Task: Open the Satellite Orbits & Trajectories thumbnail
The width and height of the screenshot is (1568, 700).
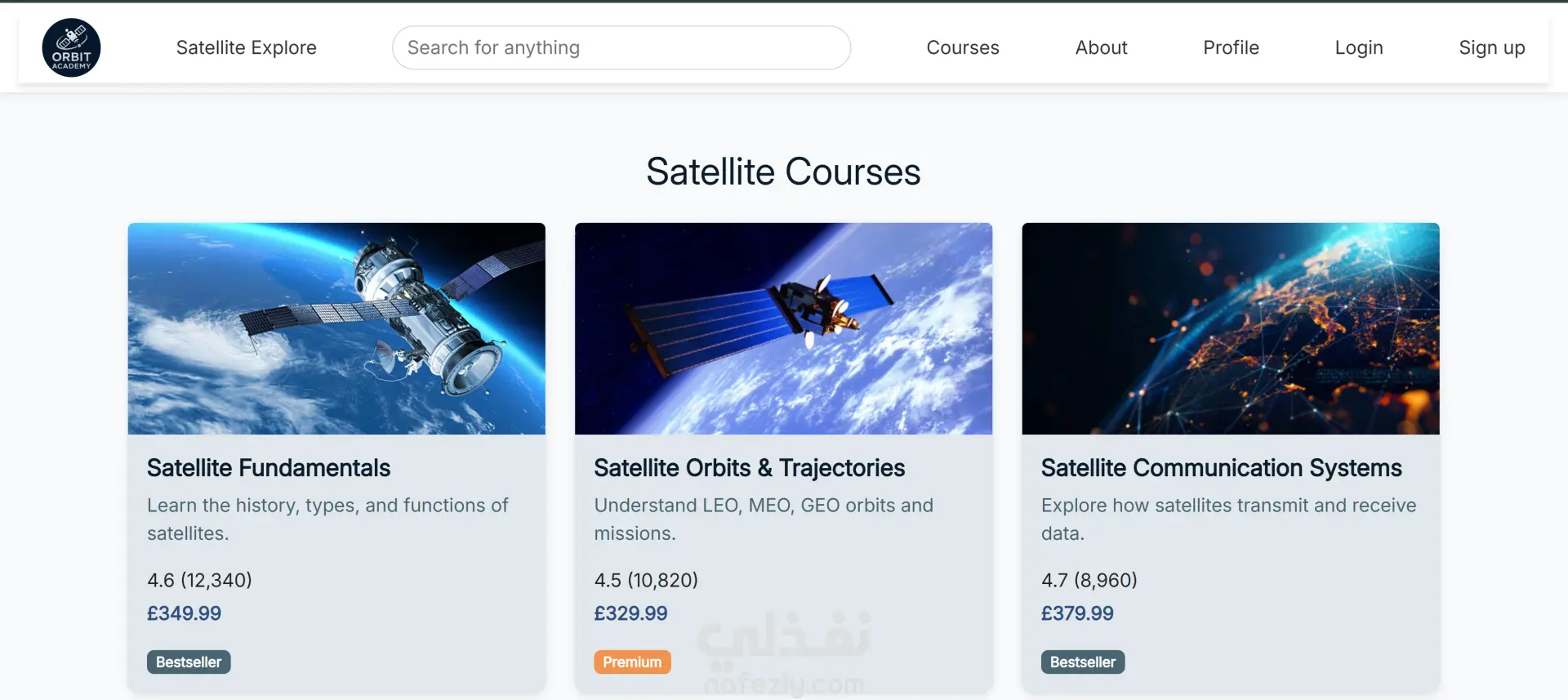Action: (783, 328)
